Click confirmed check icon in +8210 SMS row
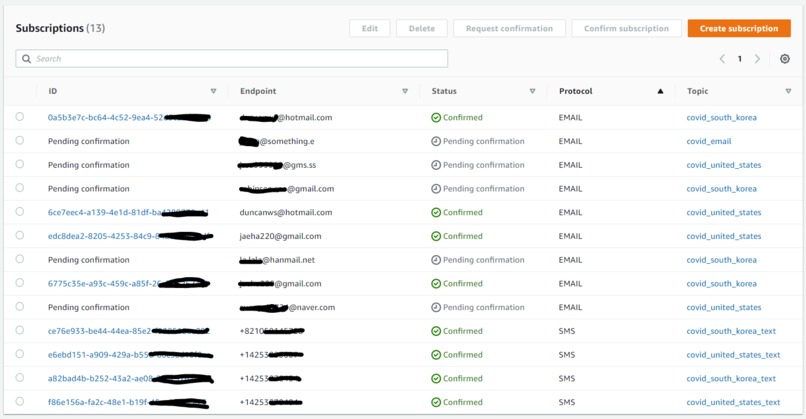Viewport: 806px width, 419px height. pyautogui.click(x=436, y=331)
